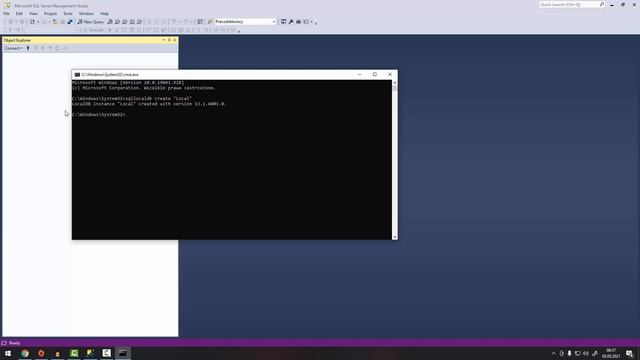Viewport: 640px width, 360px height.
Task: Click the Analysis Services MDX Query icon
Action: pyautogui.click(x=117, y=22)
